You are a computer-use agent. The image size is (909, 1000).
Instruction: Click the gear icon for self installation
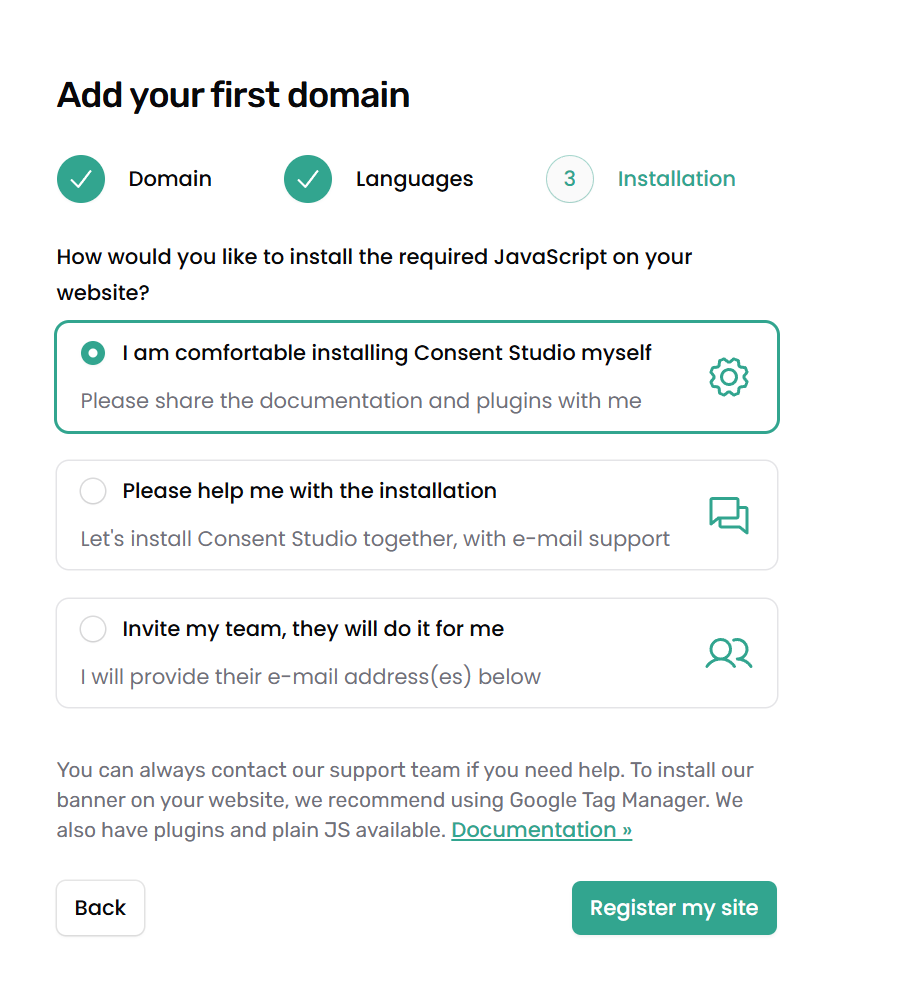click(729, 377)
